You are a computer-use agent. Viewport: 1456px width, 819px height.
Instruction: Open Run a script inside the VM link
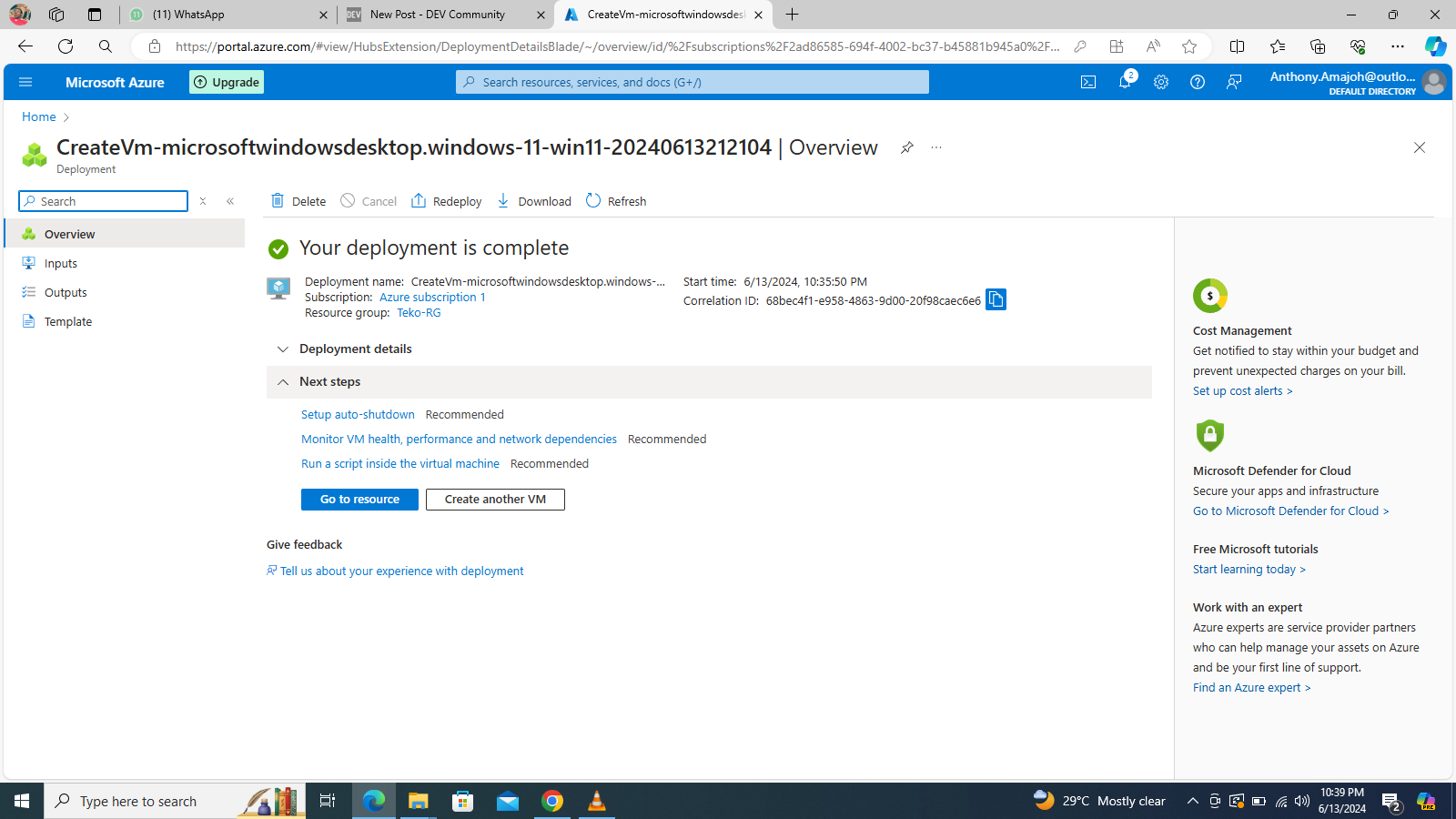(400, 463)
